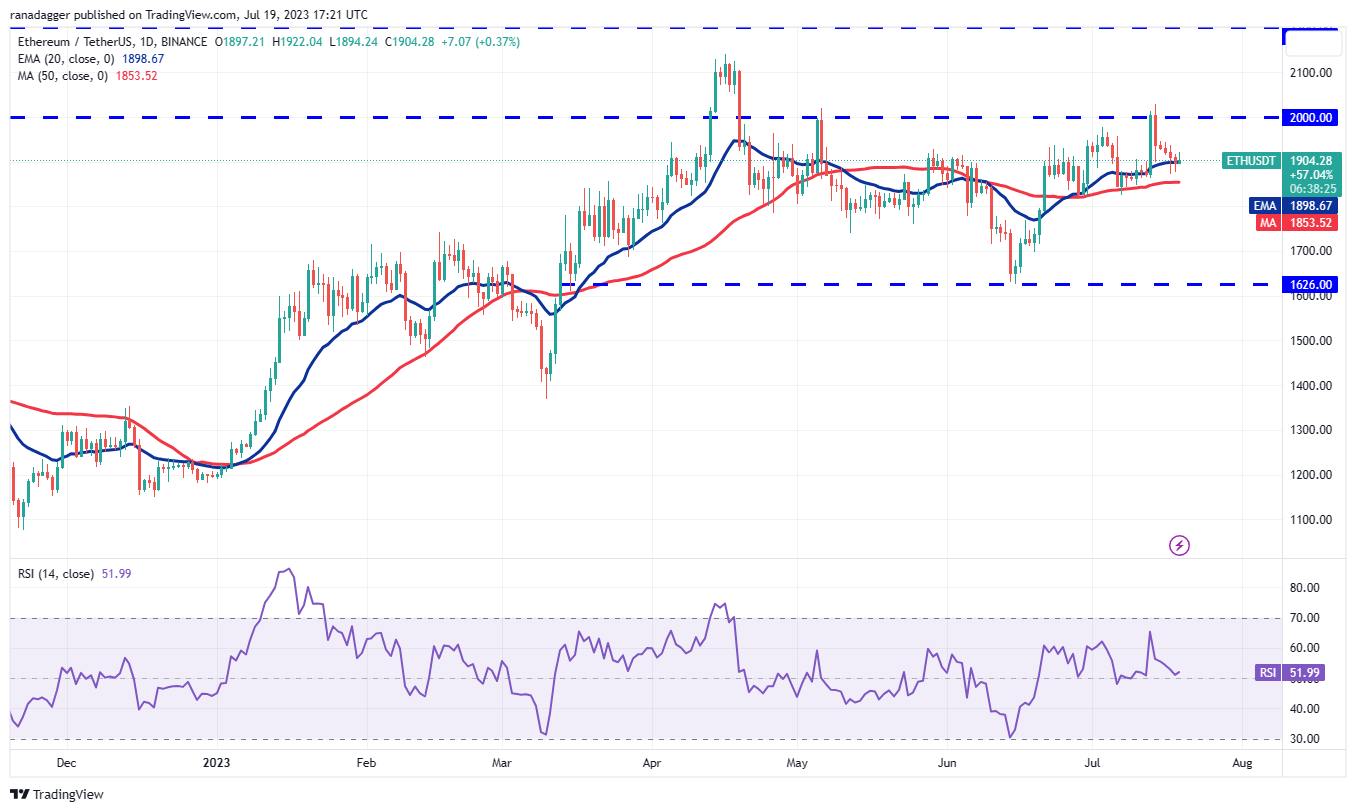Open the TradingView.com link in the header
The width and height of the screenshot is (1356, 812).
(x=171, y=15)
